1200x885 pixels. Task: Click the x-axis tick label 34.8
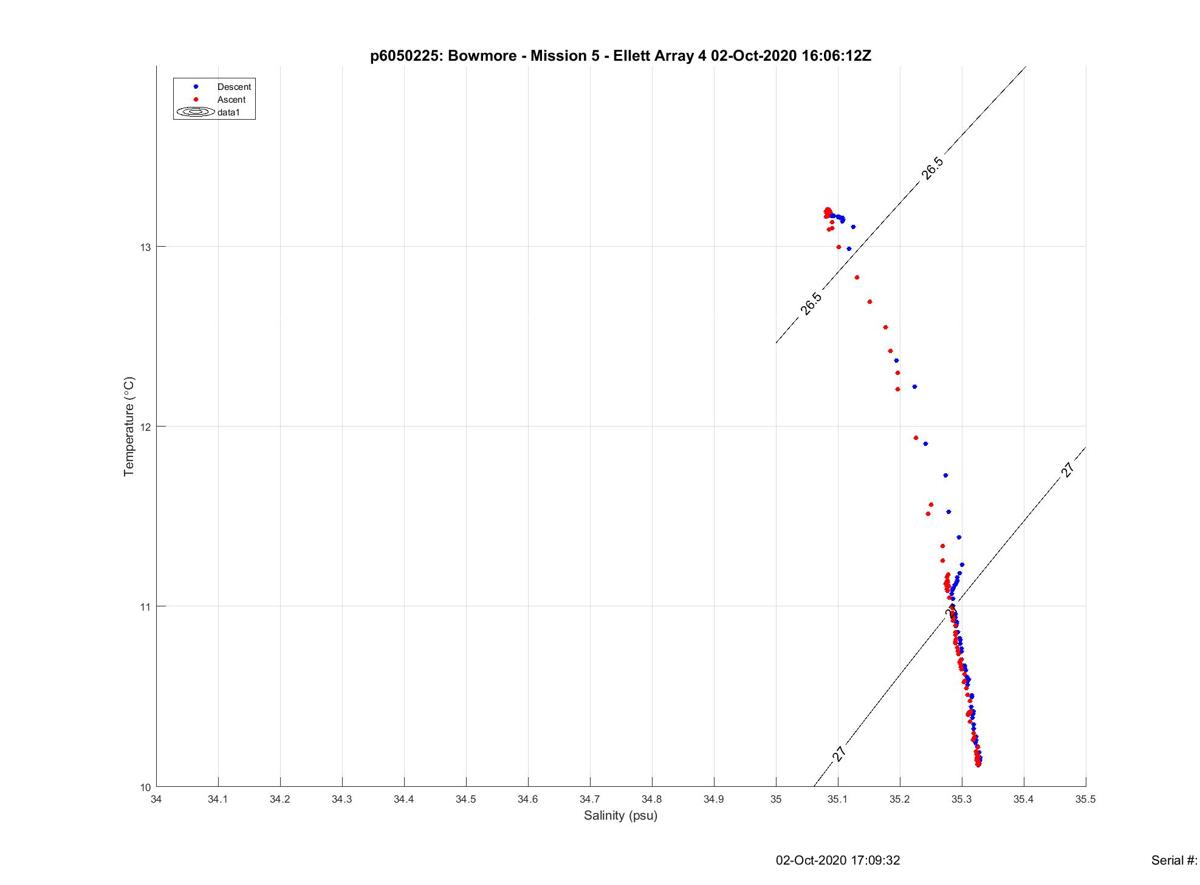tap(652, 800)
